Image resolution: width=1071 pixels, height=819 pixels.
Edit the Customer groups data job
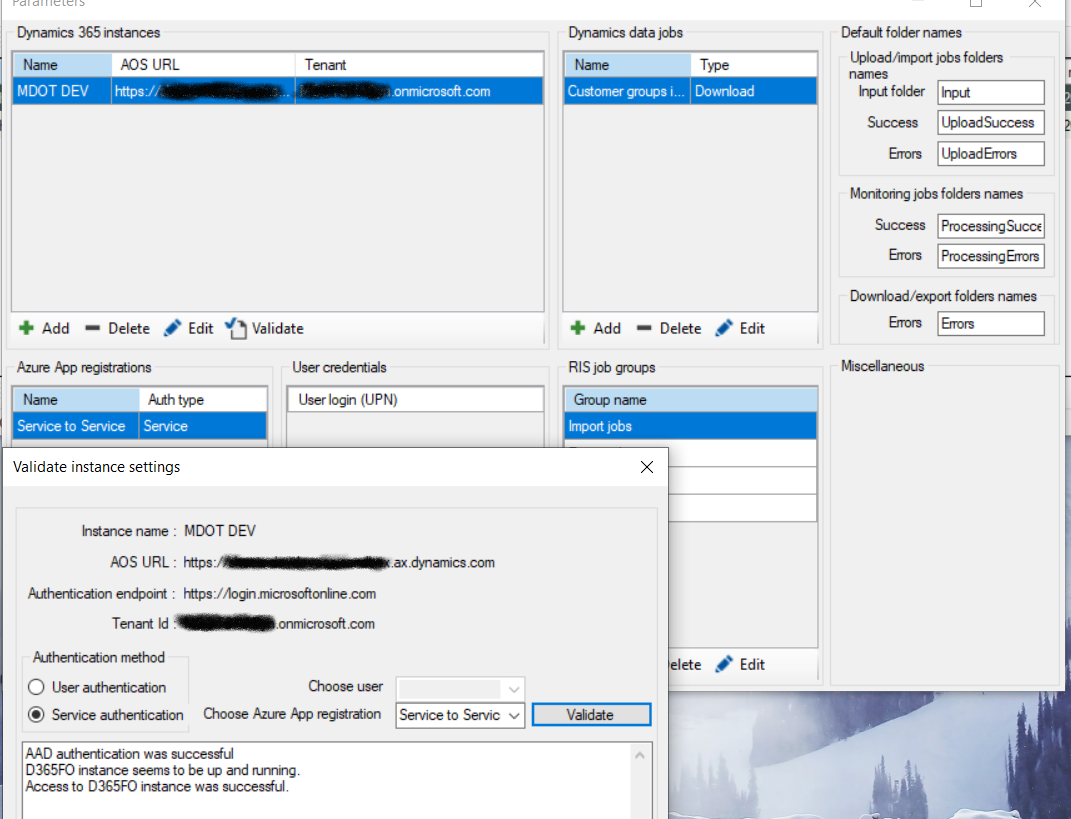coord(738,328)
